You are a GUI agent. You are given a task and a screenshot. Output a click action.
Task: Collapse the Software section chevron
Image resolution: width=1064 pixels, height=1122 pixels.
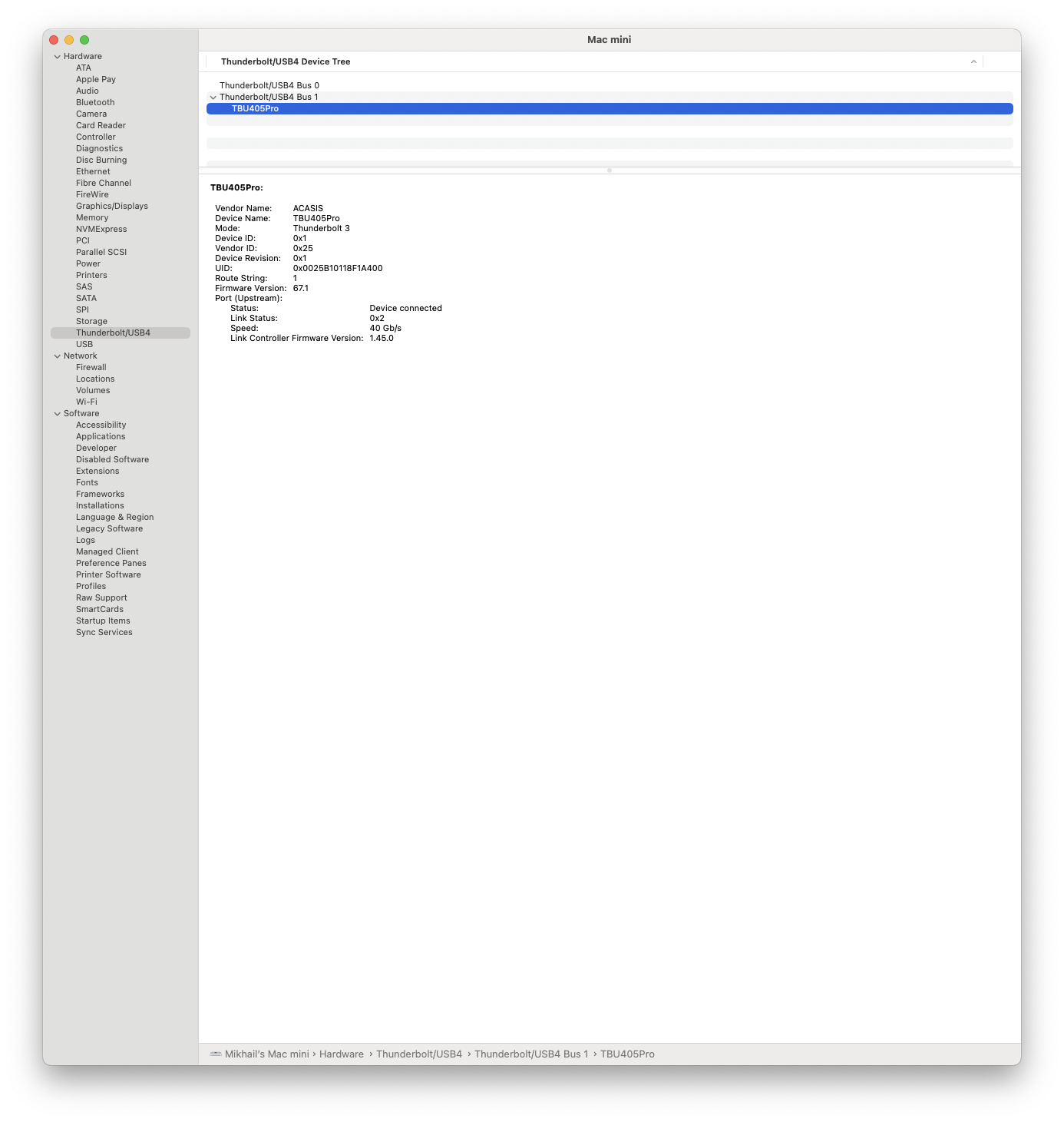[57, 414]
